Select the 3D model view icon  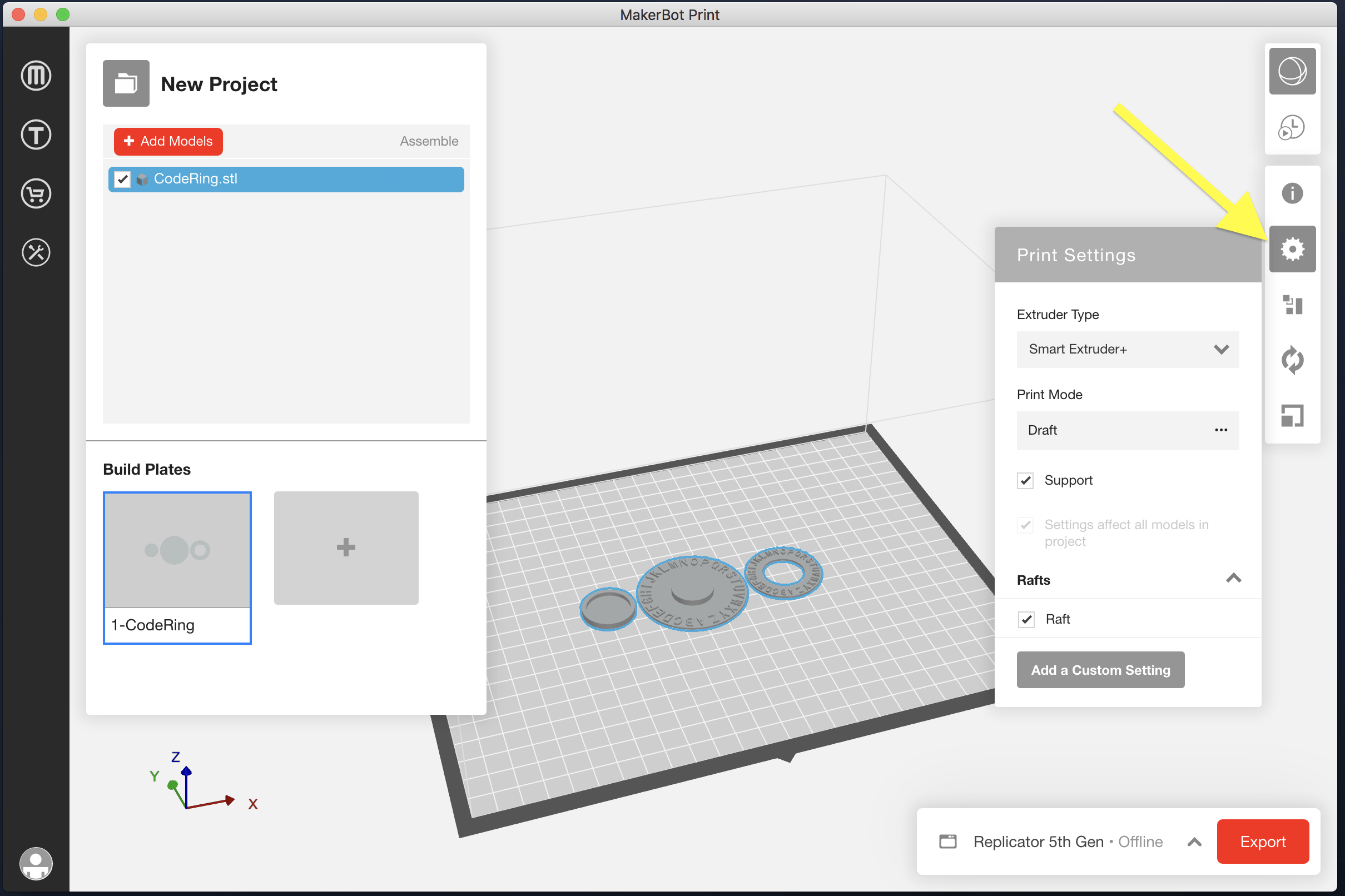point(1292,71)
